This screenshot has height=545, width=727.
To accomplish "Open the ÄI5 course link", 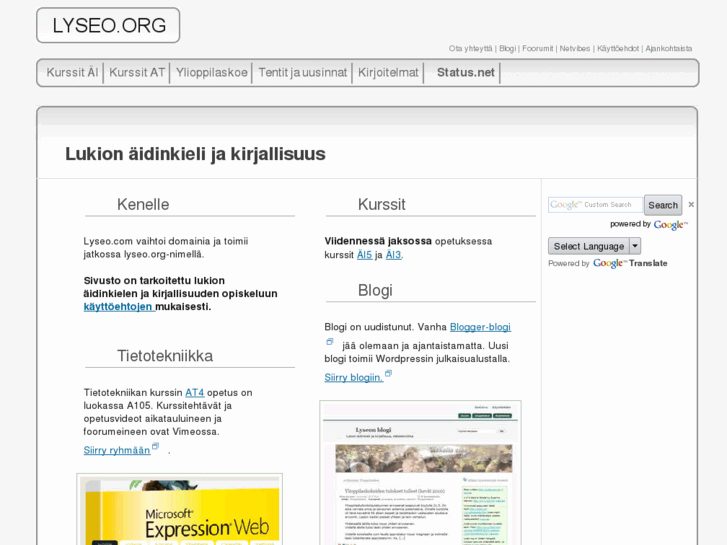I will click(x=364, y=255).
